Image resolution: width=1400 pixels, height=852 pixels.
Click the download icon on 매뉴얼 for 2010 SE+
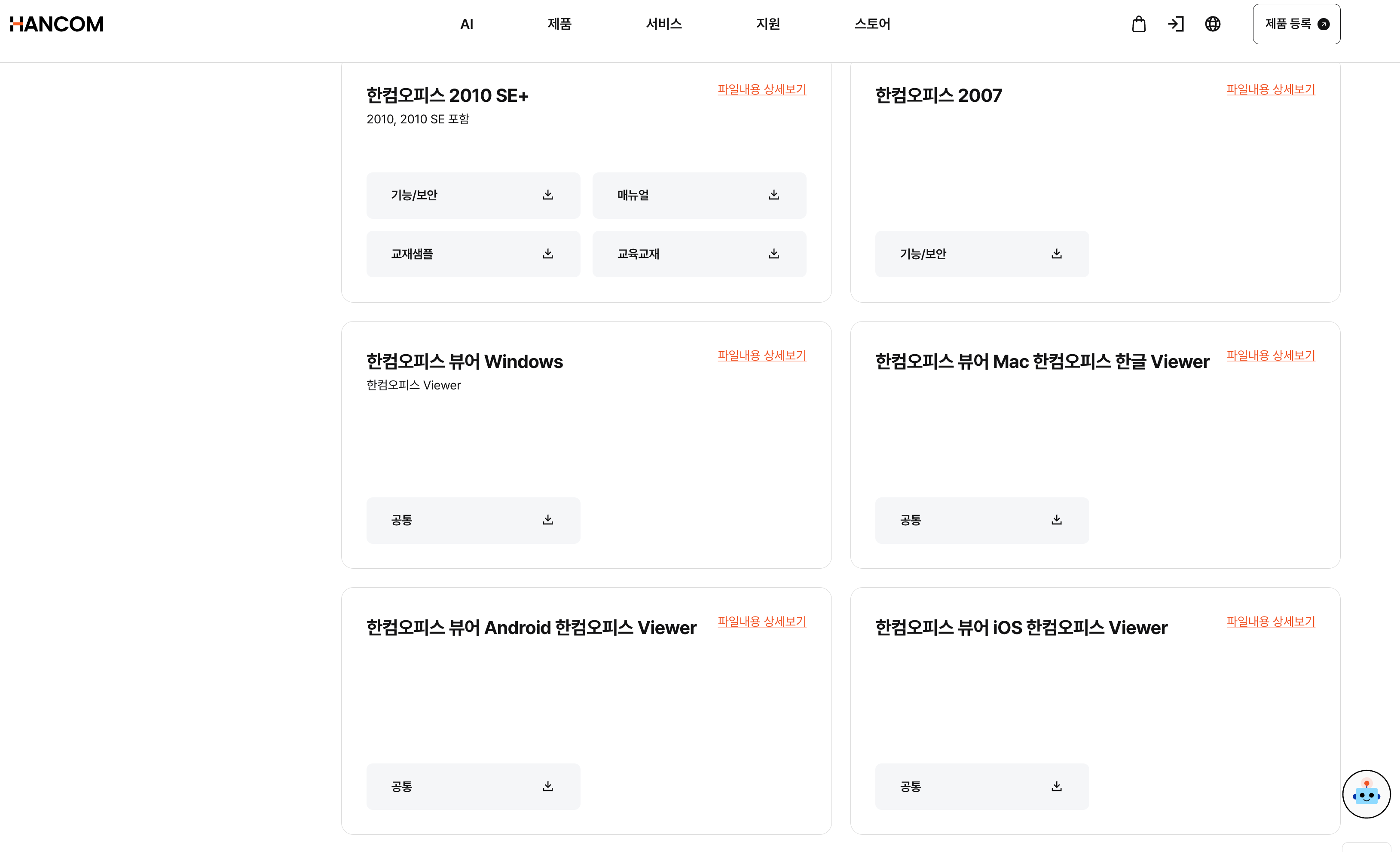click(x=774, y=195)
